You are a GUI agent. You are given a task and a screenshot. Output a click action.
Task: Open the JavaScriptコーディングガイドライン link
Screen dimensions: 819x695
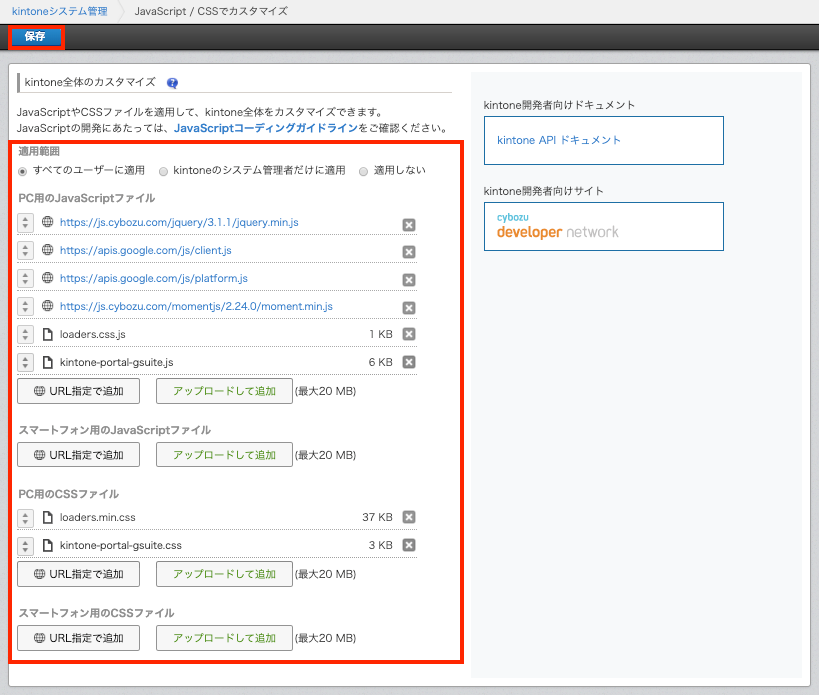(265, 129)
